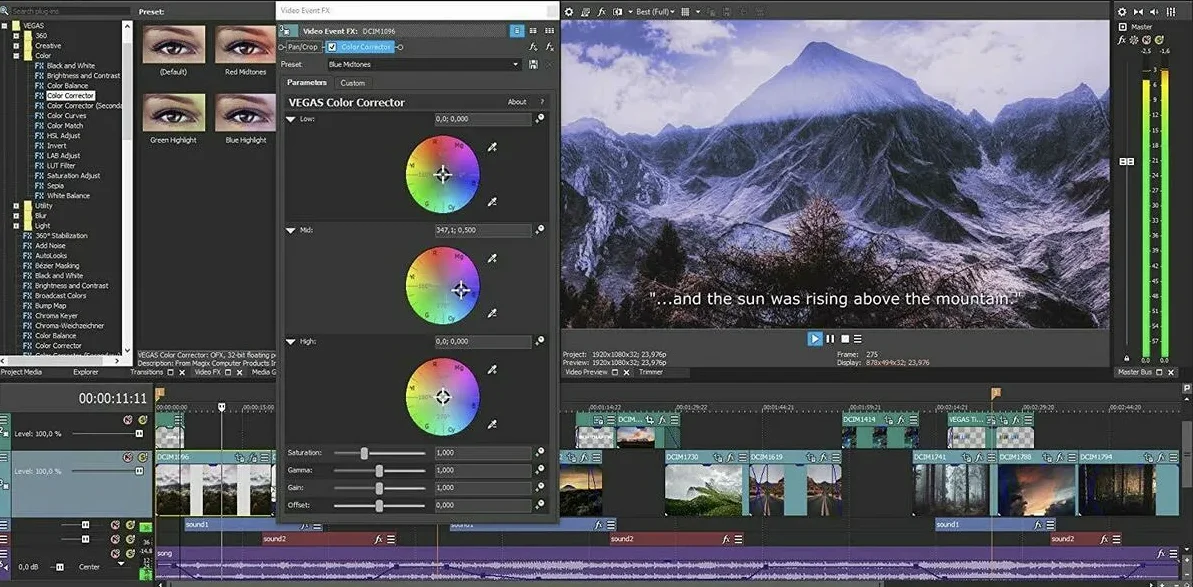Select the Green Highlight preset thumbnail
Viewport: 1193px width, 587px height.
click(173, 113)
